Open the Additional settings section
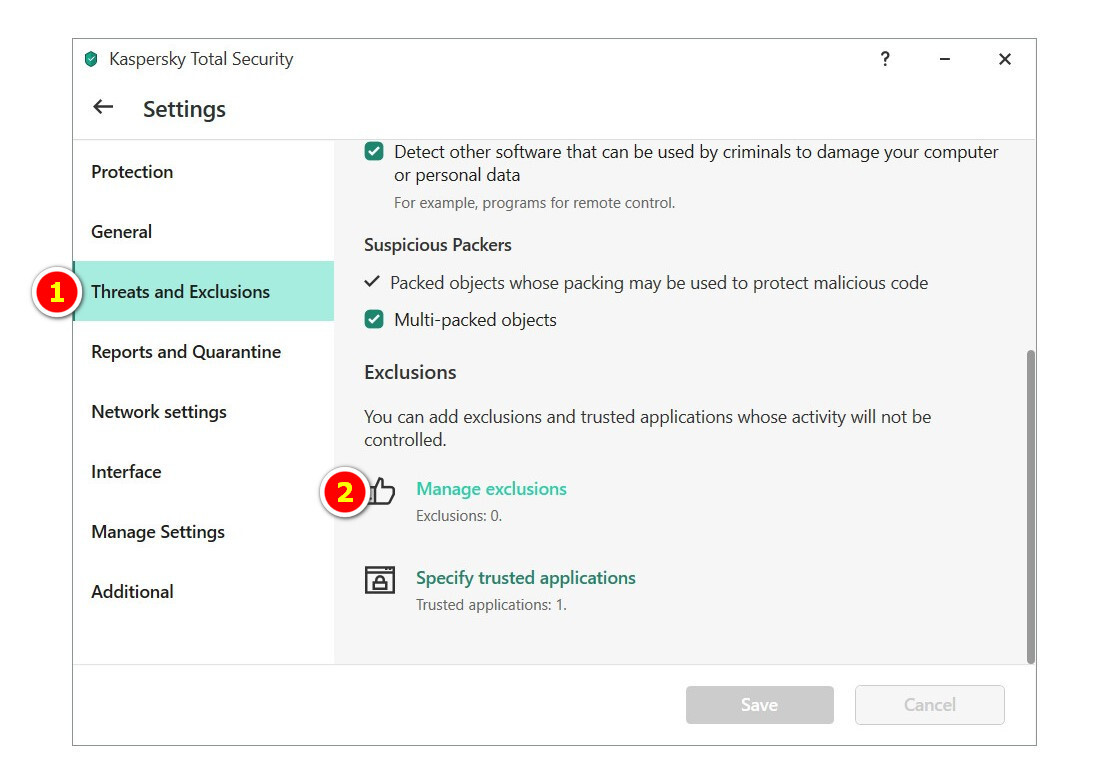1103x783 pixels. coord(132,592)
